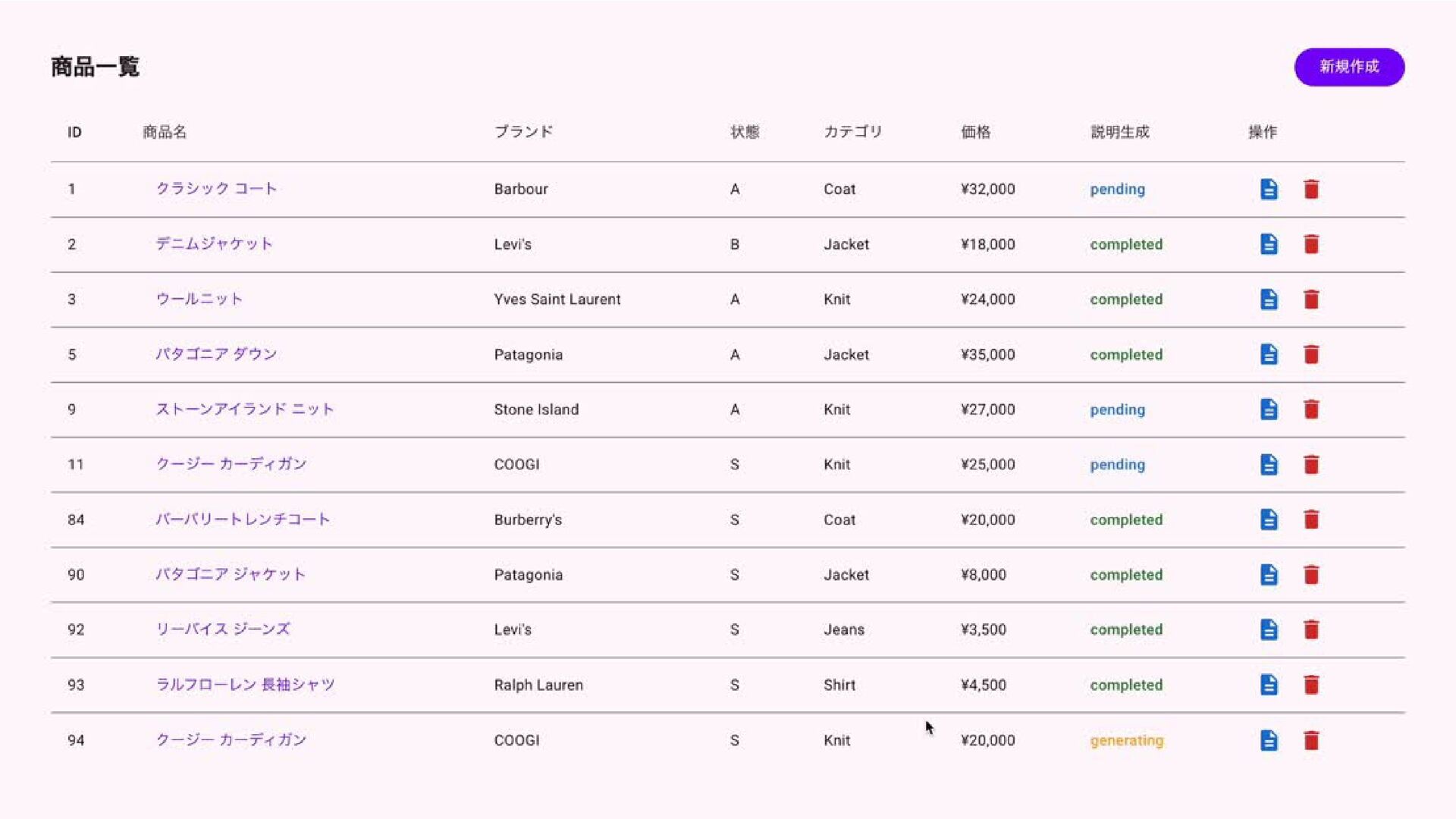Click trash icon for デニムジャケット row
The image size is (1456, 819).
click(x=1311, y=244)
